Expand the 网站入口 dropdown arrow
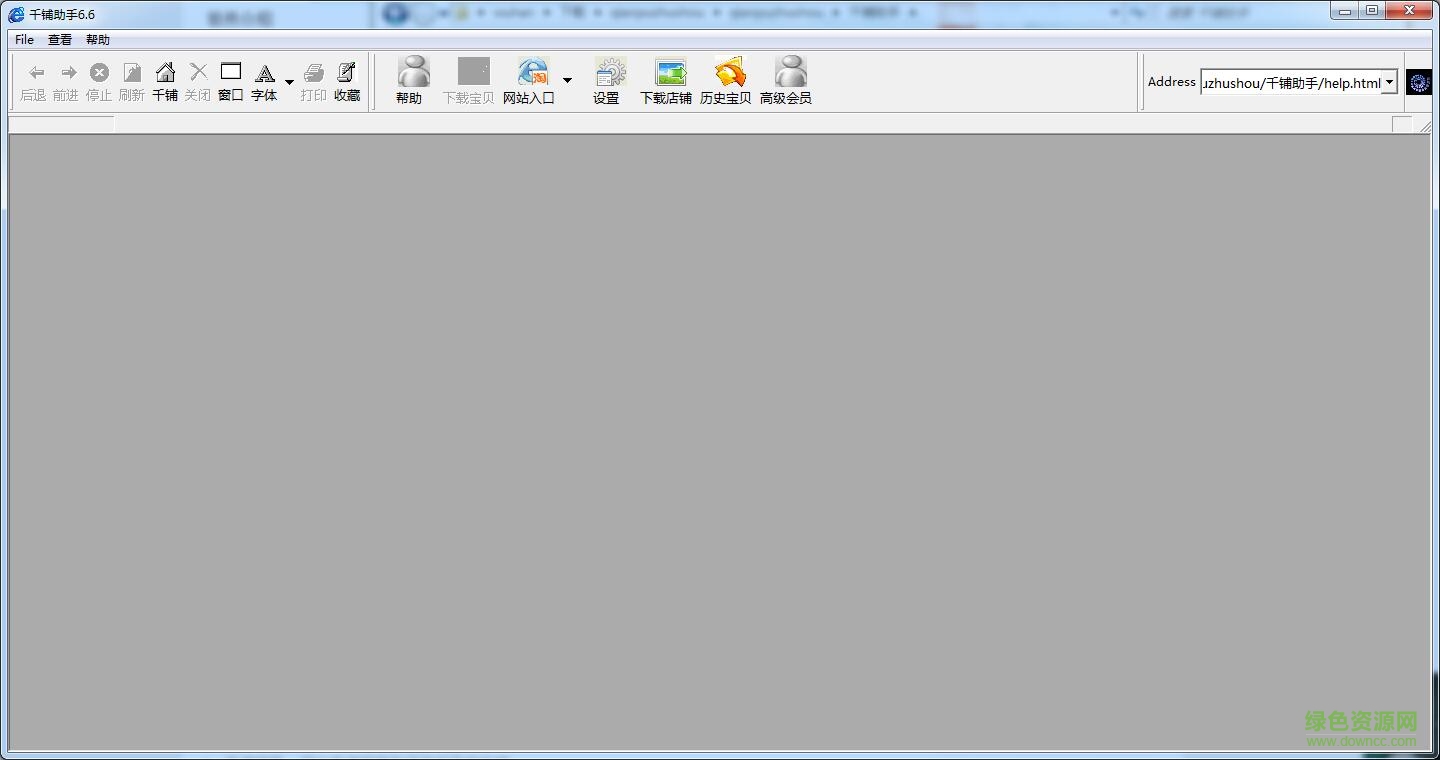This screenshot has height=760, width=1440. click(567, 80)
